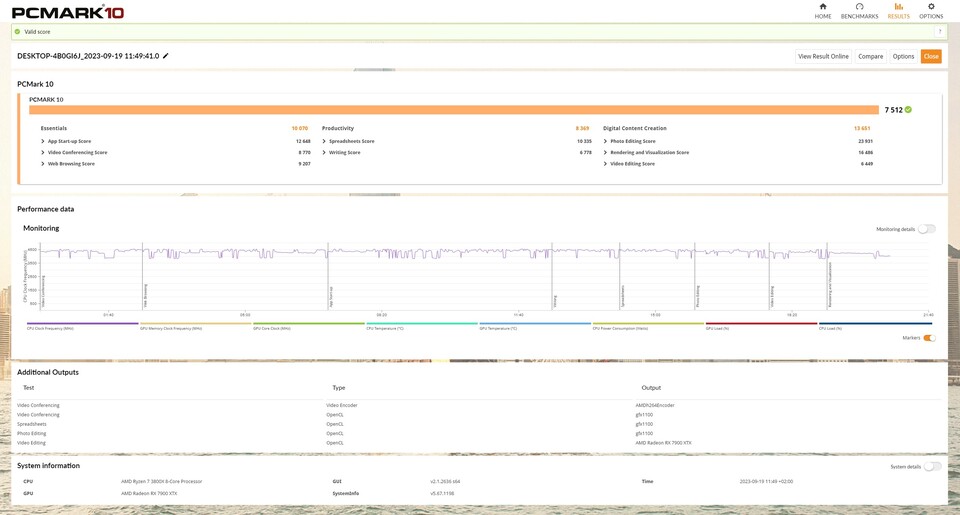Open the Home tab icon
The height and width of the screenshot is (515, 960).
tap(823, 7)
